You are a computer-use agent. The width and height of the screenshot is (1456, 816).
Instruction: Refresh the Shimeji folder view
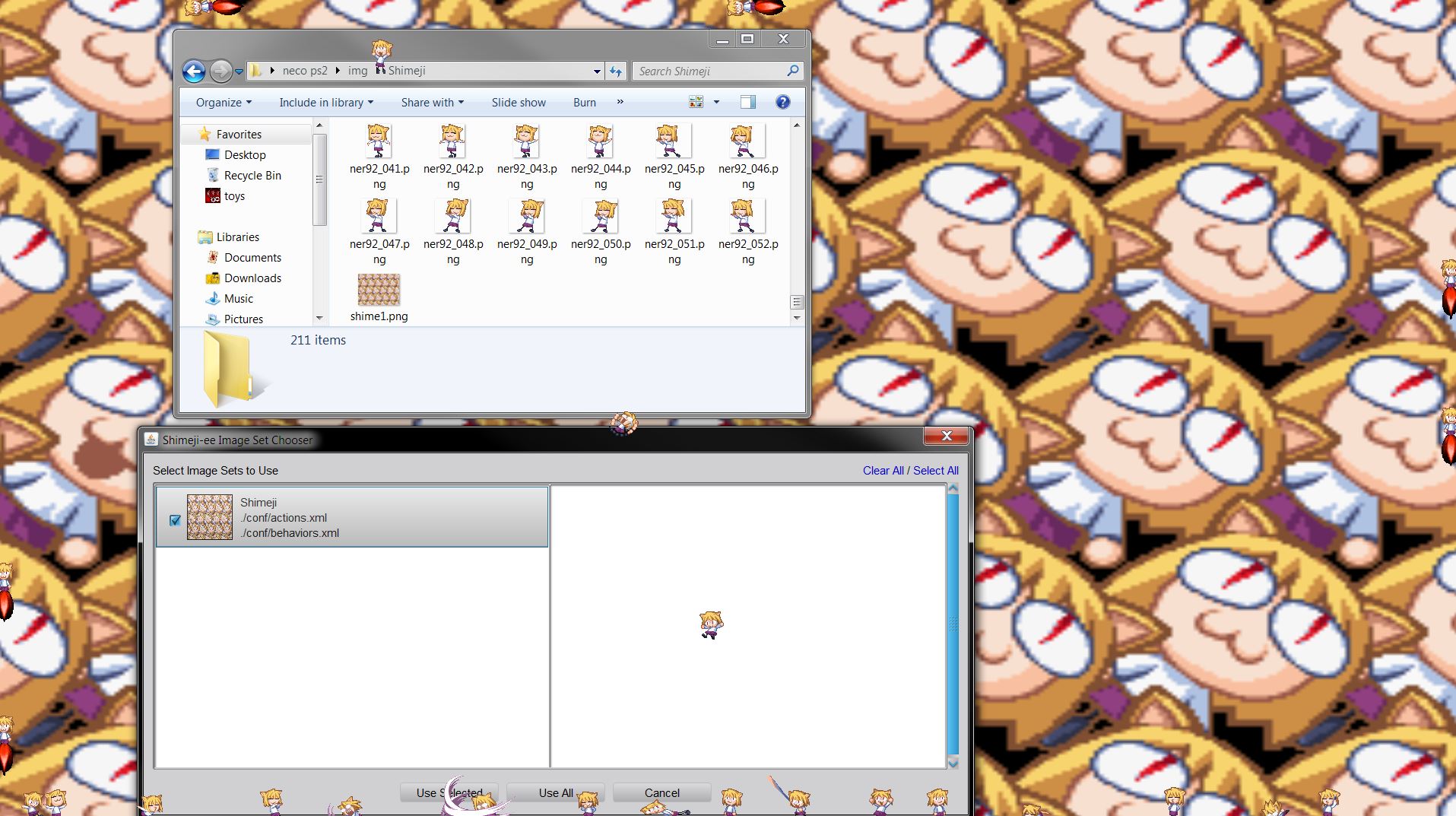[x=616, y=71]
